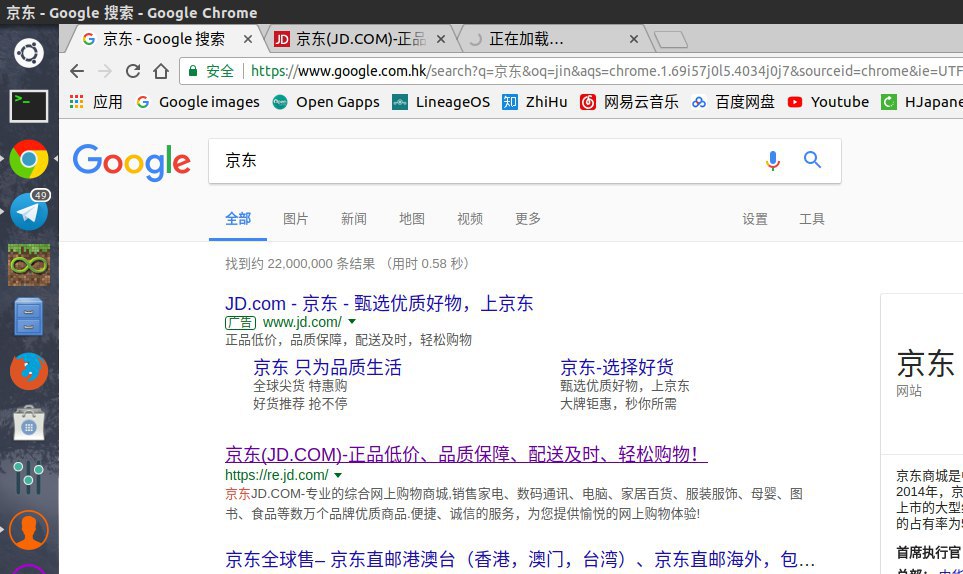The height and width of the screenshot is (574, 963).
Task: Expand the dropdown arrow beside www.jd.com/ ad
Action: coord(353,323)
